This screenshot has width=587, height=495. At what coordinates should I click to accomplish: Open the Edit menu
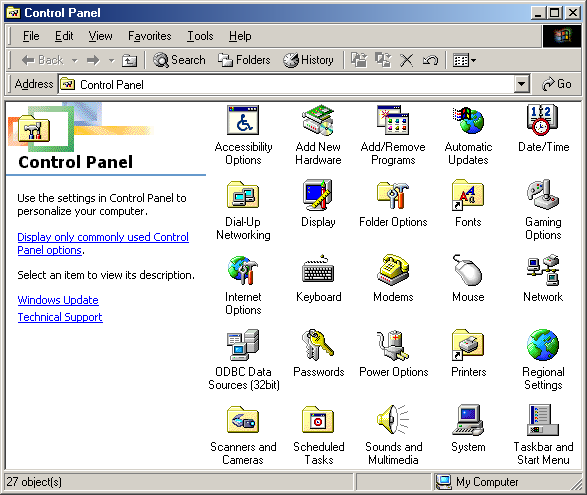64,36
